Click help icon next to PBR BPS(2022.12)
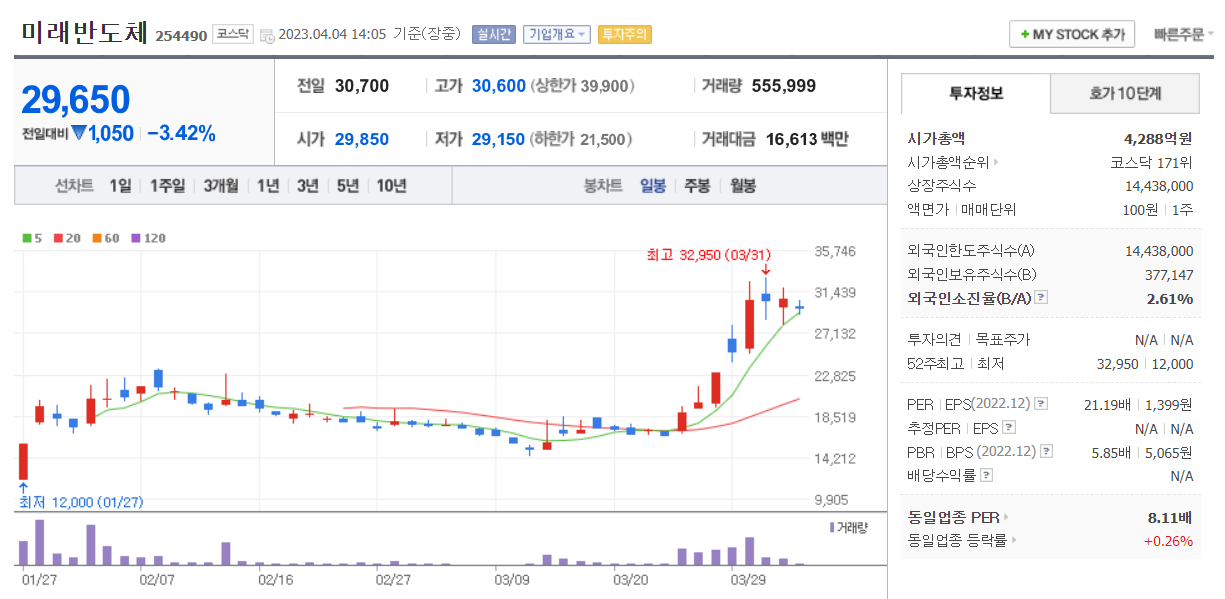This screenshot has height=599, width=1225. (x=1046, y=452)
